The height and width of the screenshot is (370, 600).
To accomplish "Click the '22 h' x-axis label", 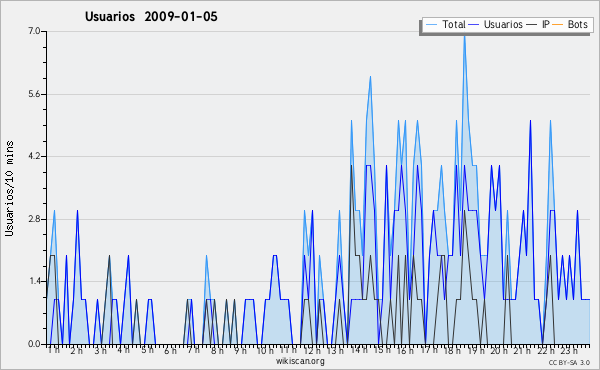I will click(x=546, y=351).
